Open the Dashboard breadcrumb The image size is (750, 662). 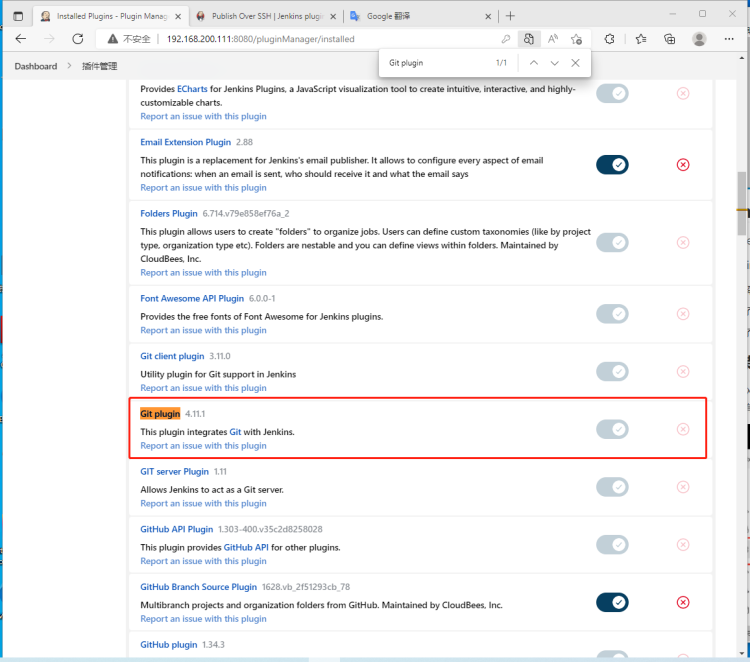pyautogui.click(x=35, y=66)
